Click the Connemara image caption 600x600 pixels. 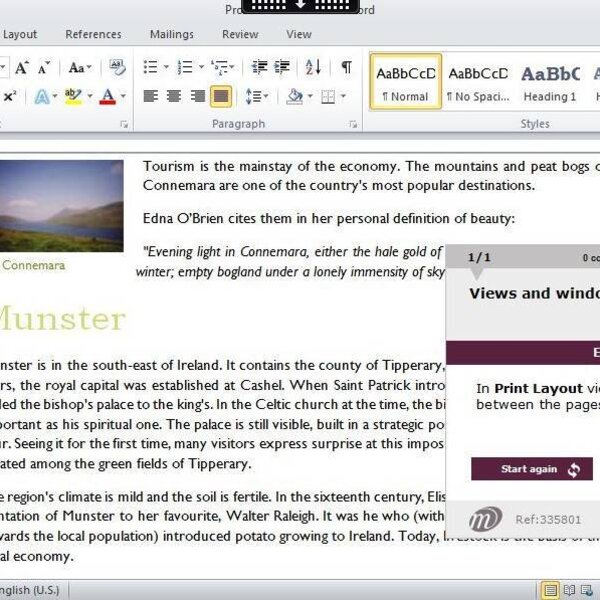(x=34, y=265)
